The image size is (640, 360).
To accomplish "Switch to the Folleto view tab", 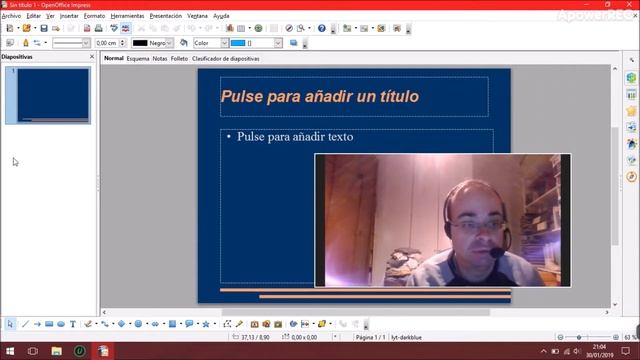I will tap(179, 59).
